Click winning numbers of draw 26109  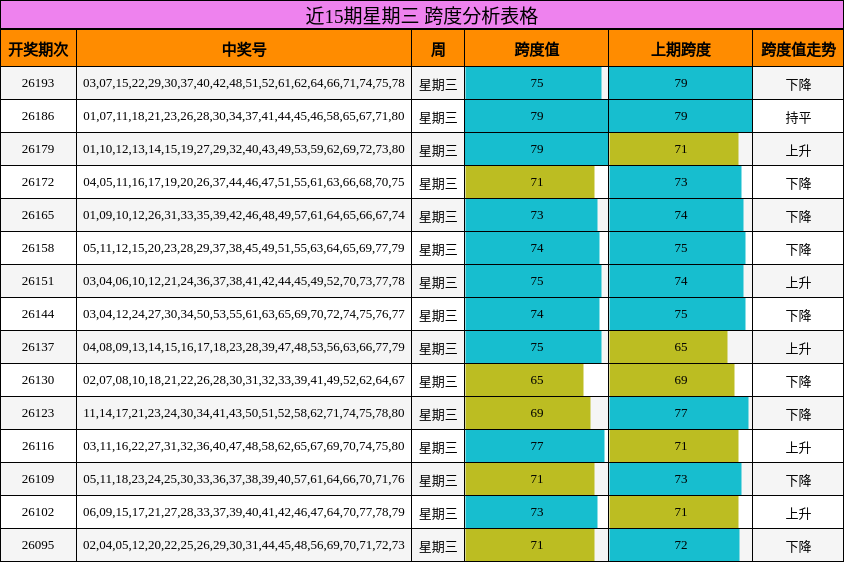tap(244, 479)
